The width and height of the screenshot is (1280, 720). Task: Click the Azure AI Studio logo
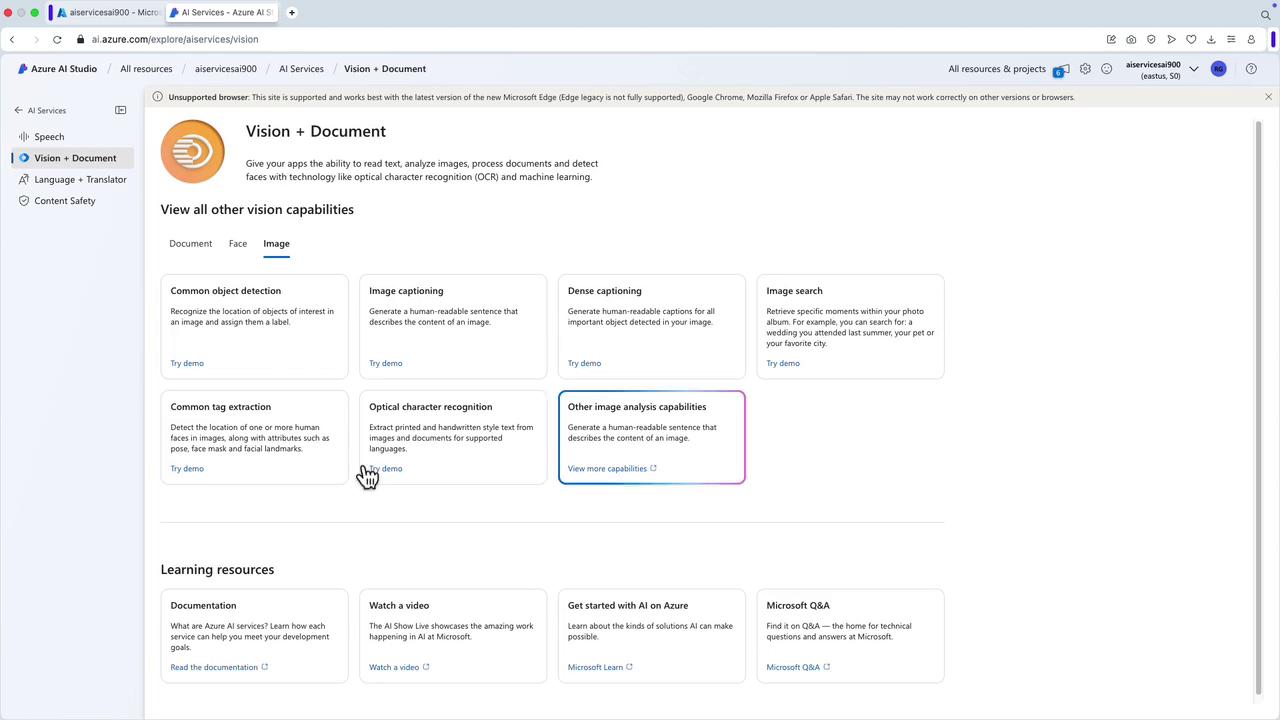23,69
